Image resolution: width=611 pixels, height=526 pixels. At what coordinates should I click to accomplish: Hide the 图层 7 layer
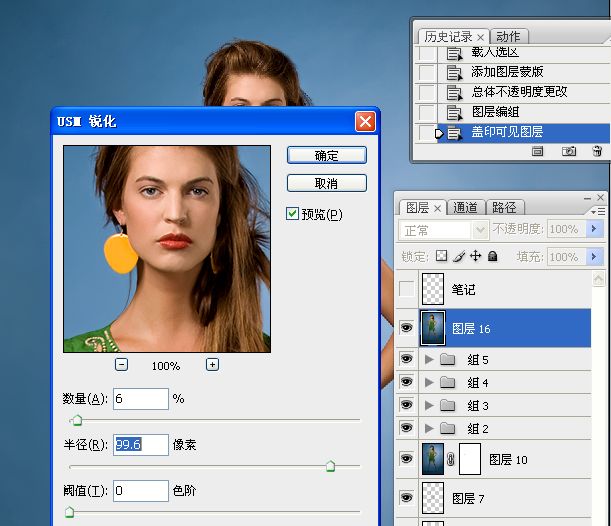(x=406, y=498)
